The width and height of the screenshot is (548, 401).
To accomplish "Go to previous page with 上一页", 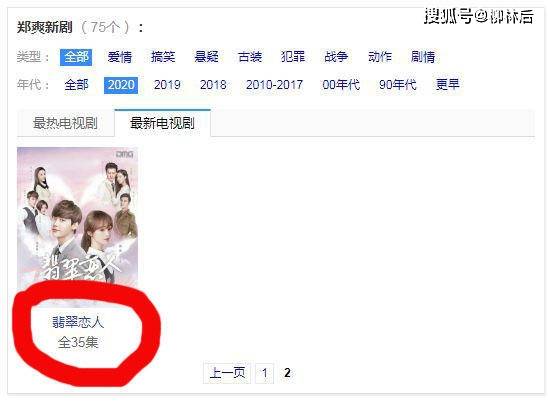I will (x=227, y=373).
